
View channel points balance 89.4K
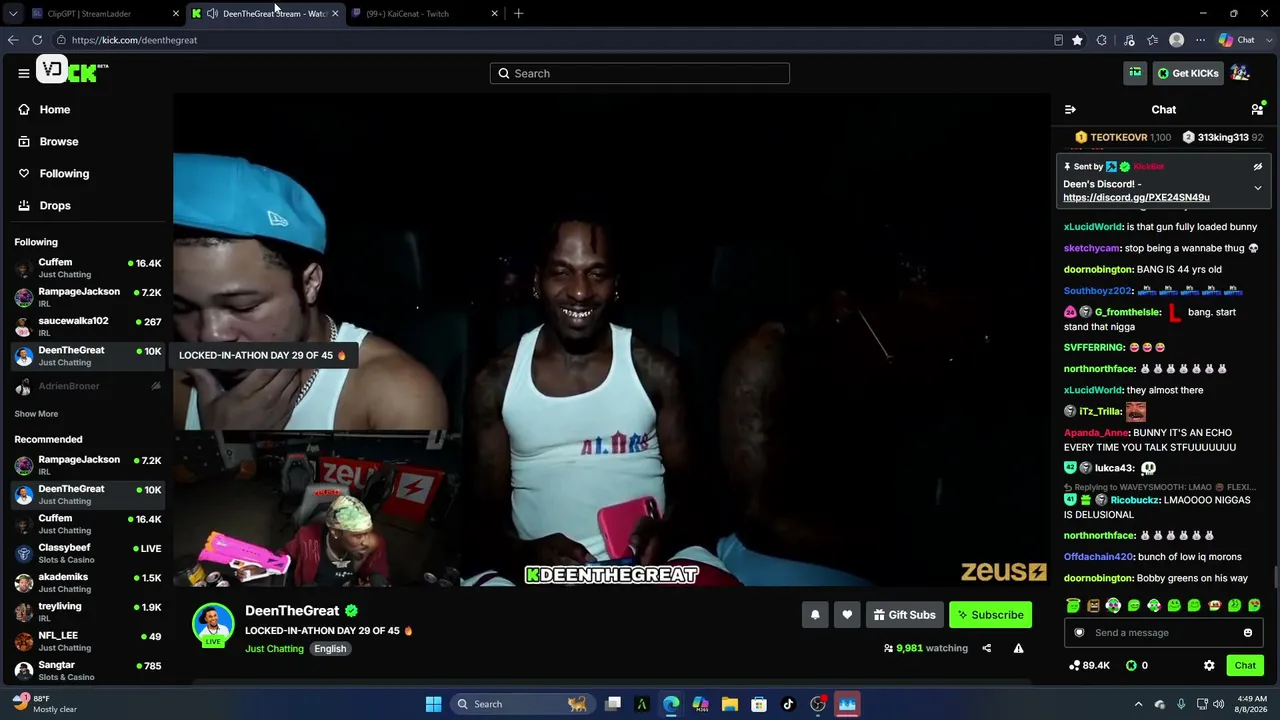click(x=1089, y=665)
